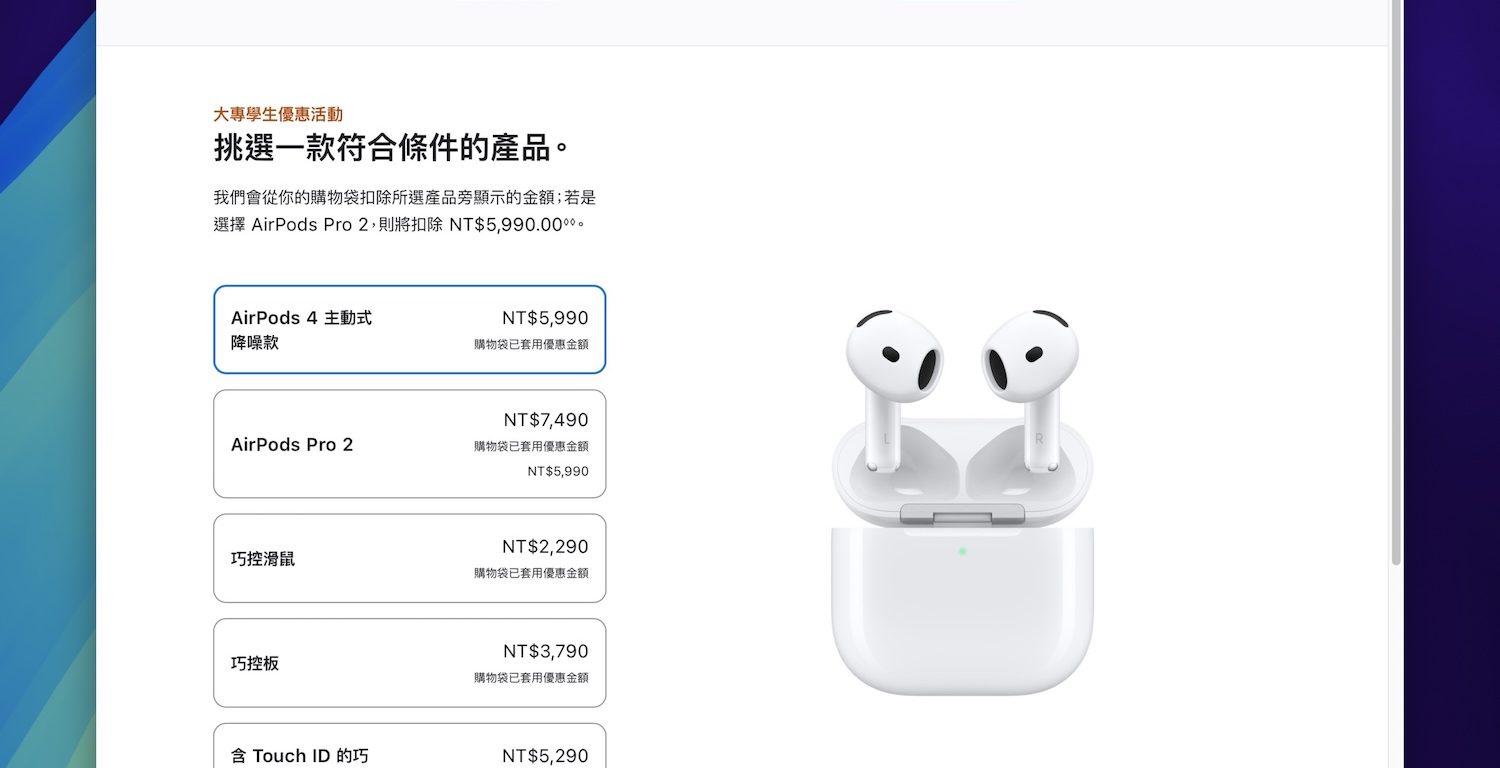This screenshot has width=1500, height=768.
Task: Click the 大專學生優惠活動 orange label
Action: point(278,115)
